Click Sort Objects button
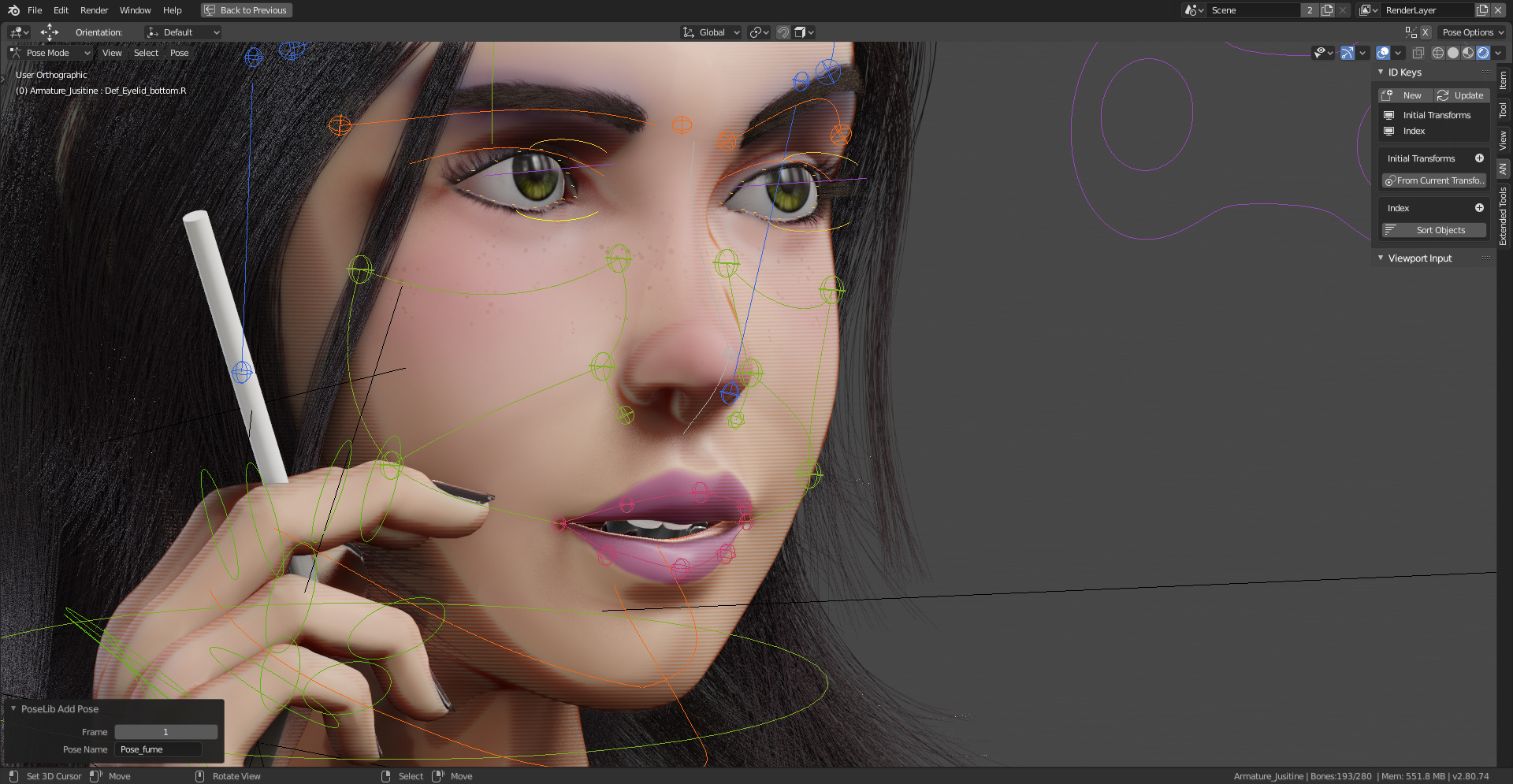The image size is (1513, 784). coord(1434,230)
